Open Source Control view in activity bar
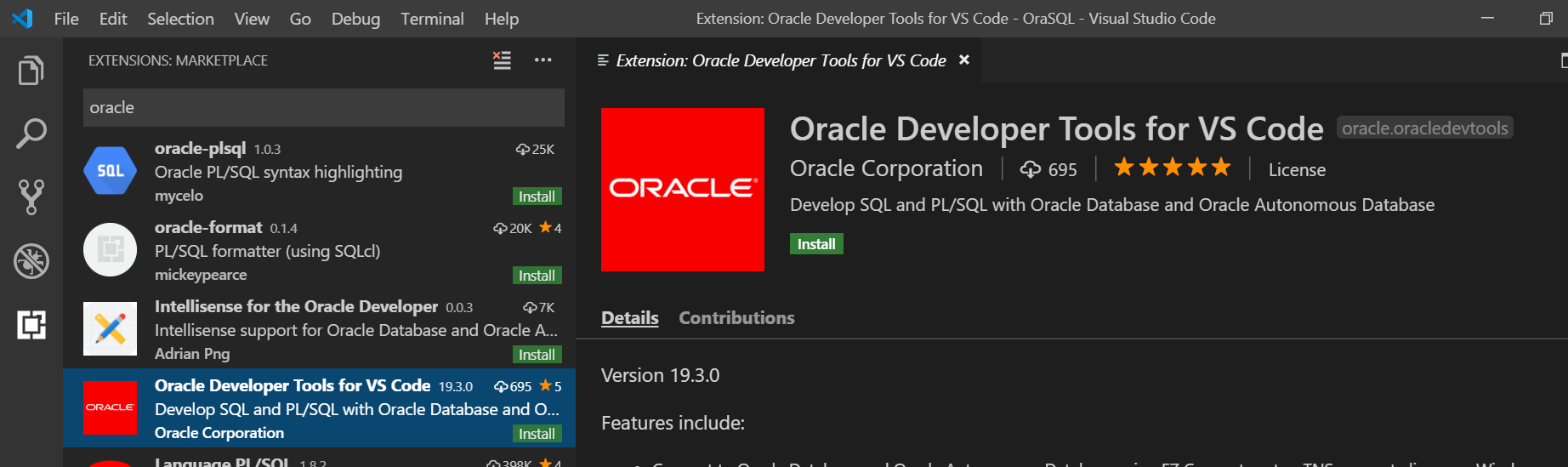Image resolution: width=1568 pixels, height=467 pixels. click(31, 197)
